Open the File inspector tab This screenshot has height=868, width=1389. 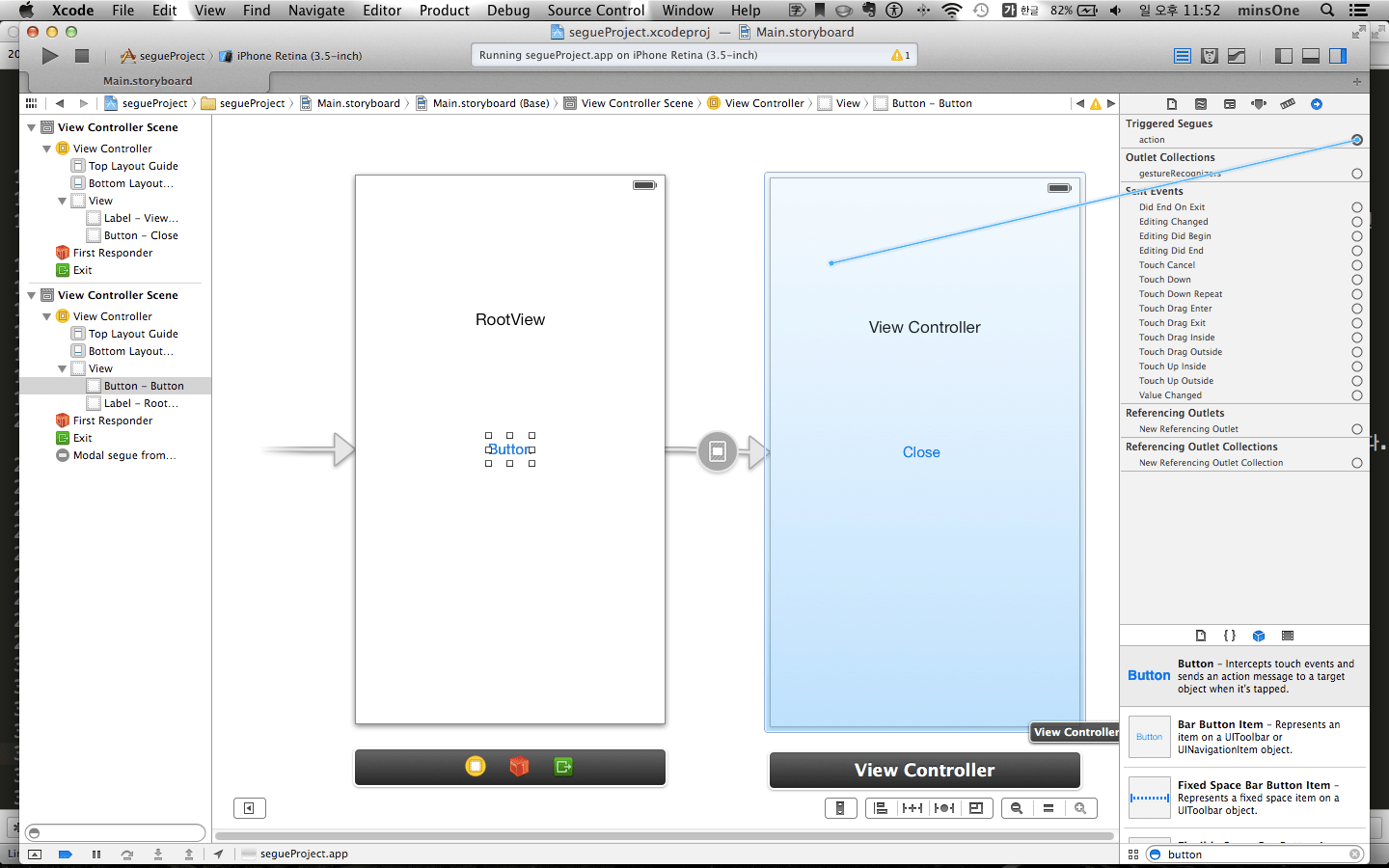[1172, 104]
